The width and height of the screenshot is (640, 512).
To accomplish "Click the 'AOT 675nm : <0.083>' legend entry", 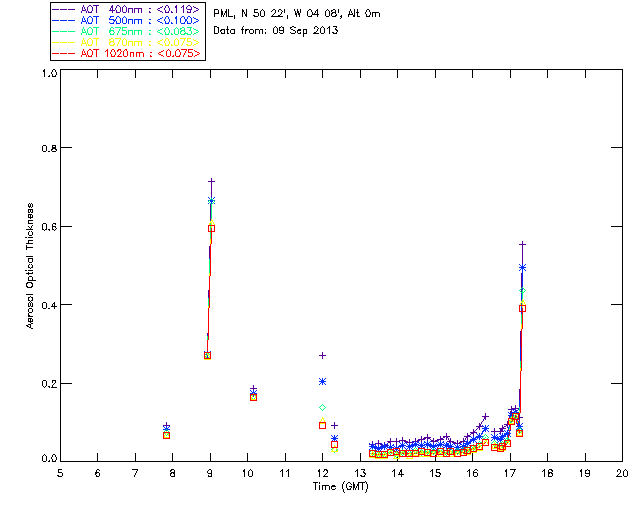I will tap(127, 31).
